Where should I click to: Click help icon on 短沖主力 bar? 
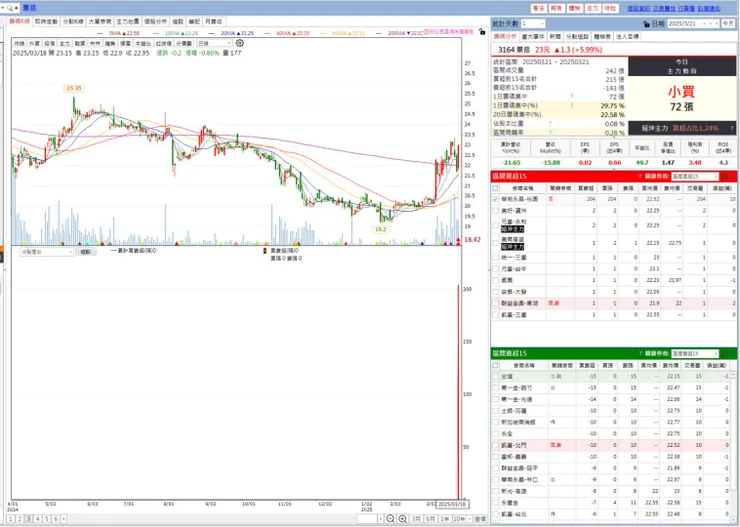pyautogui.click(x=732, y=128)
